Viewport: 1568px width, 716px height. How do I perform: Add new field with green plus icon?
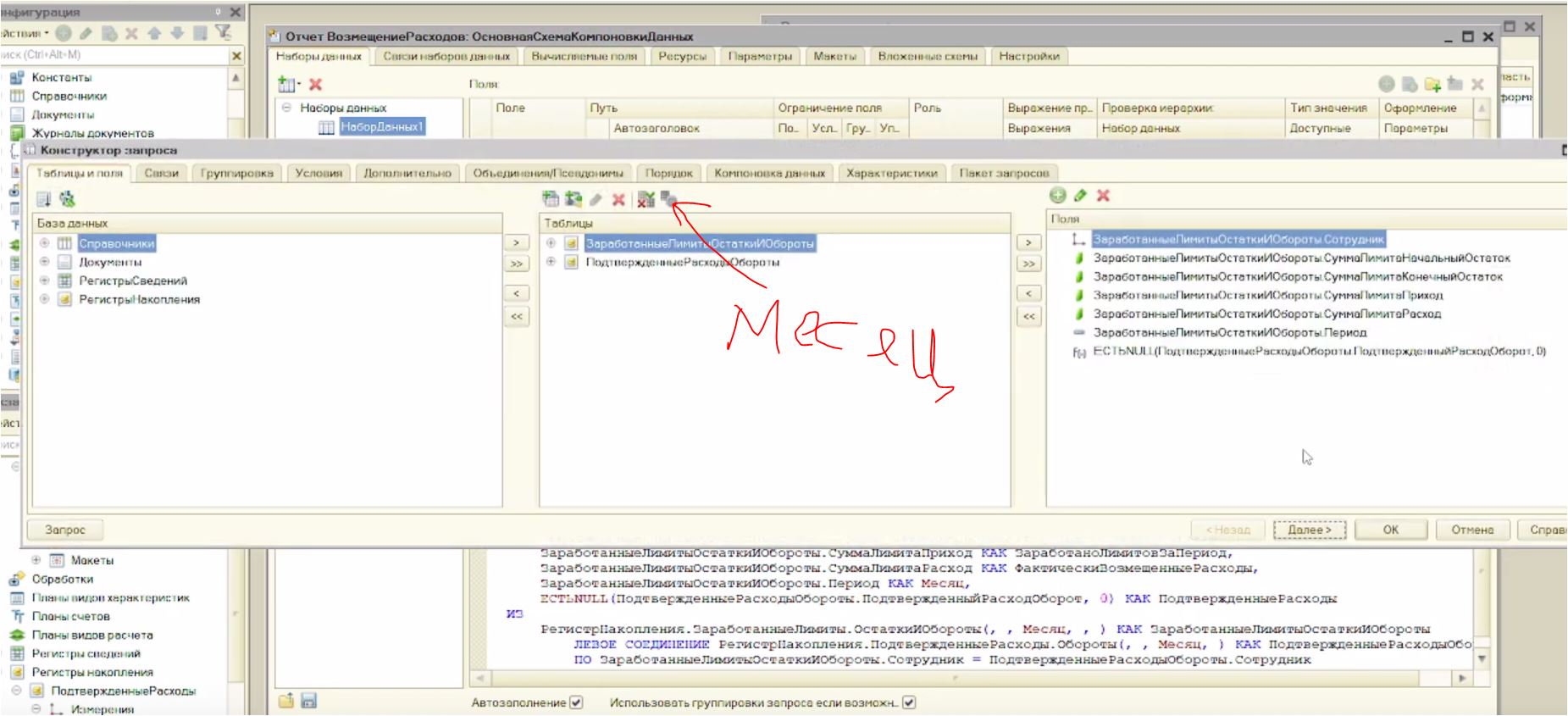1057,195
